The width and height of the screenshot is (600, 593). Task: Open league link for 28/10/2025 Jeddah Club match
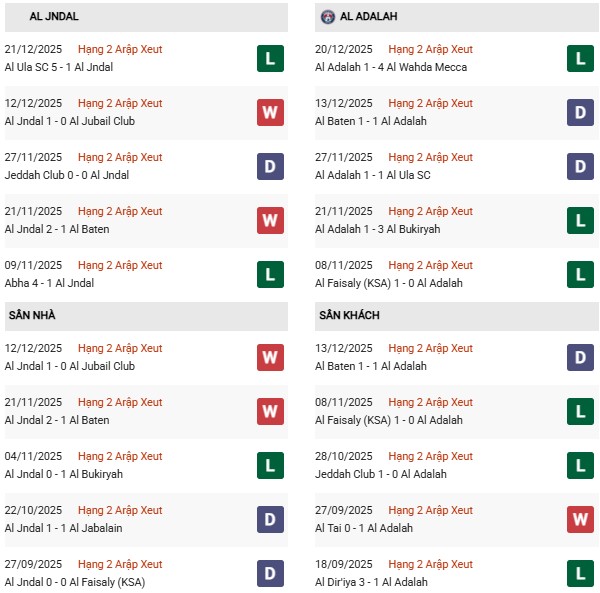(x=431, y=456)
